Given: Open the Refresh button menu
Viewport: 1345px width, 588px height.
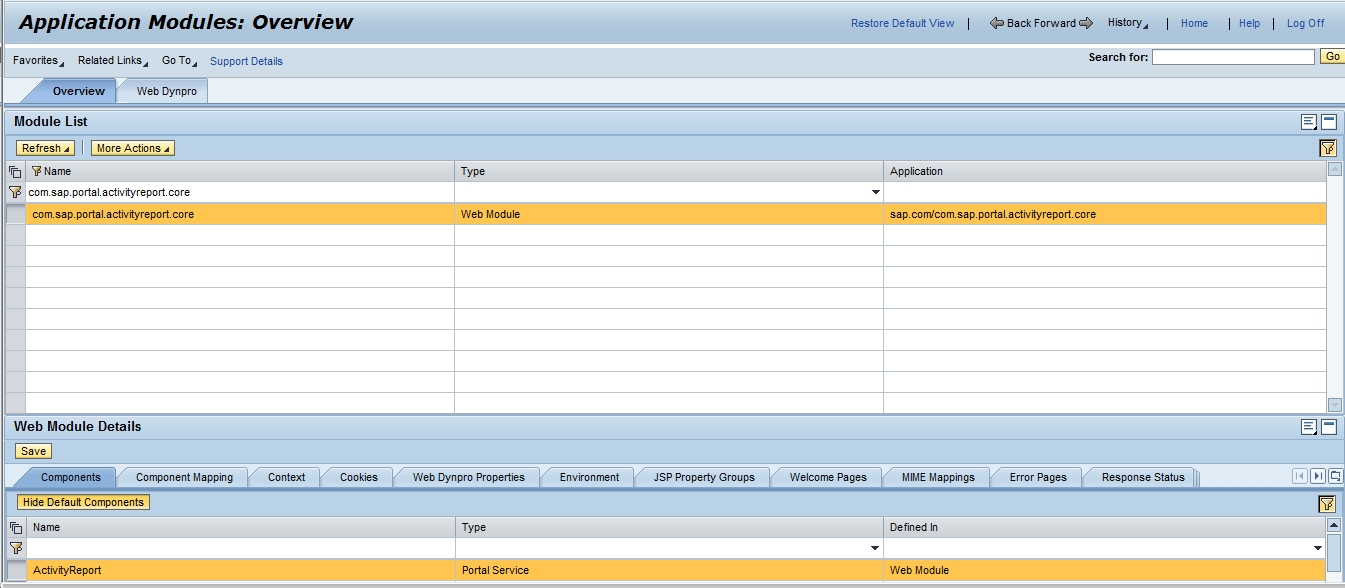Looking at the screenshot, I should (45, 148).
